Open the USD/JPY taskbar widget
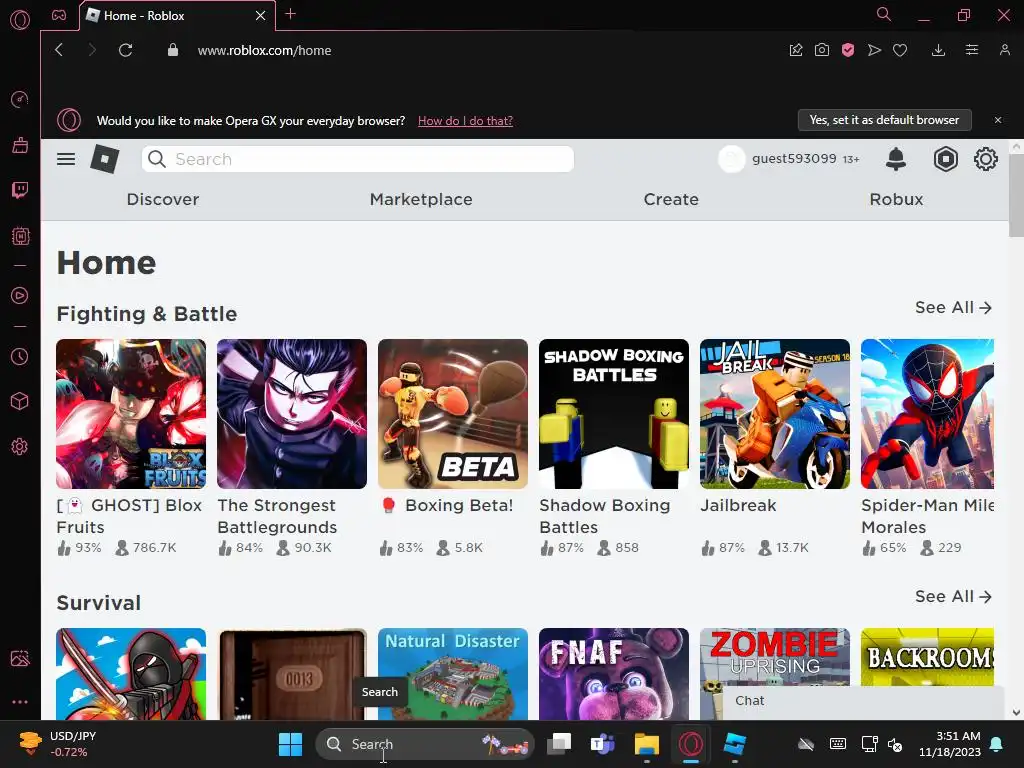Viewport: 1024px width, 768px height. [x=57, y=744]
